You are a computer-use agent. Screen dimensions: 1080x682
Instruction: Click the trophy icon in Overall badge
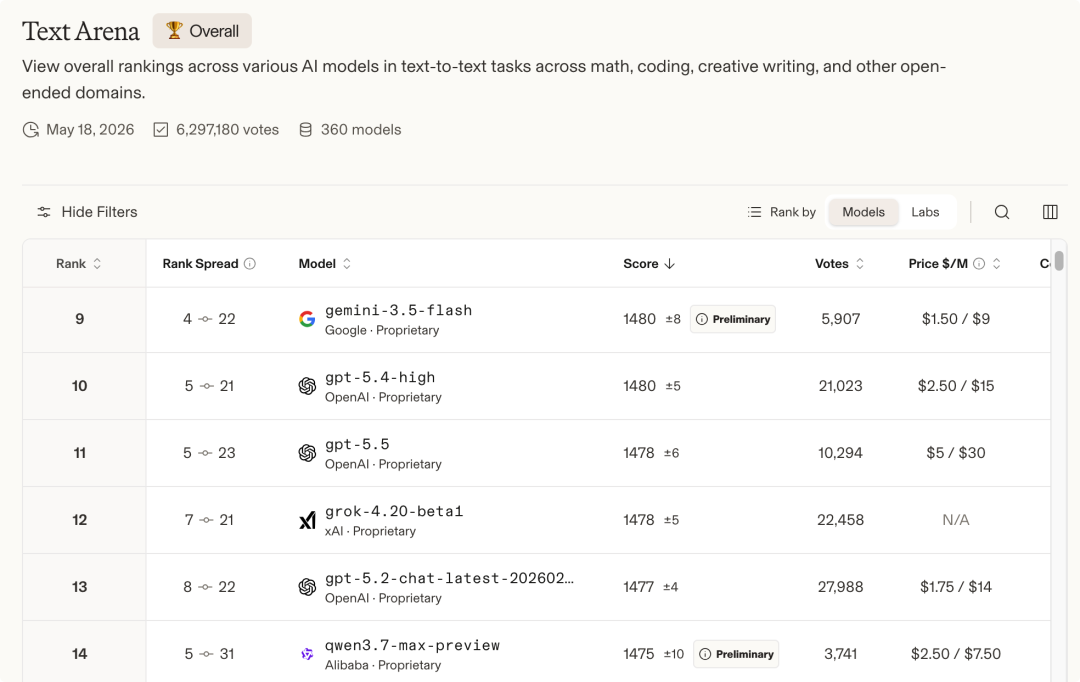174,30
